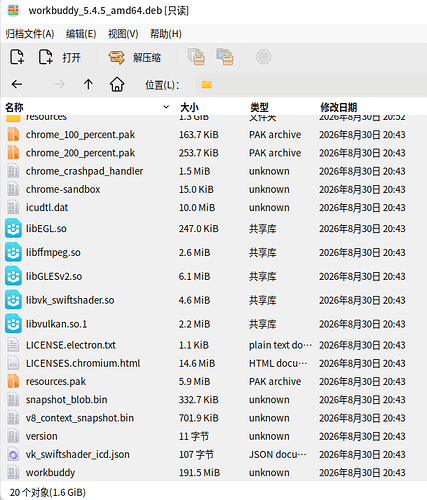Click the open archive icon beside 打开

pos(46,57)
